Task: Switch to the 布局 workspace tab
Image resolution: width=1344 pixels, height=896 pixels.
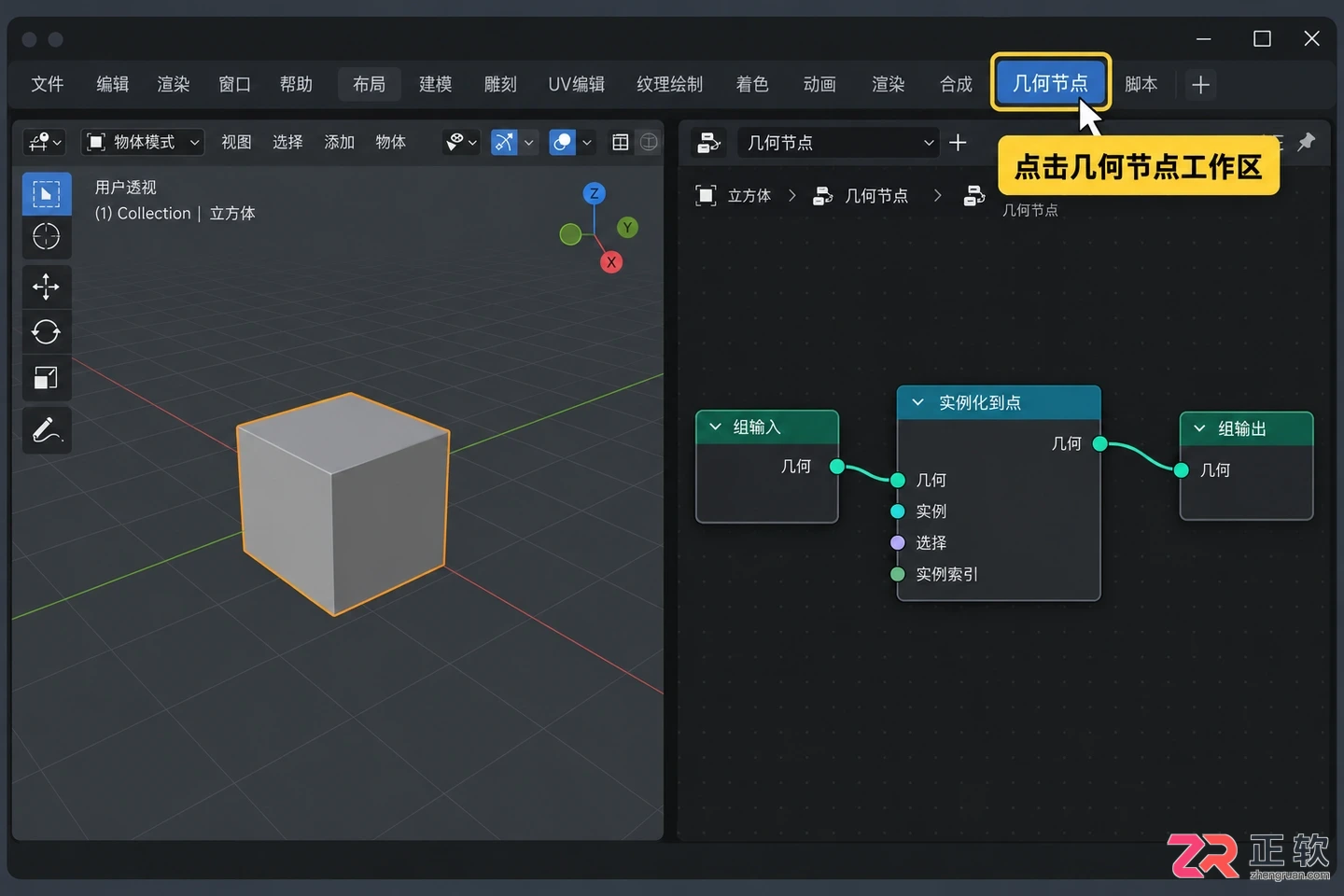Action: [370, 84]
